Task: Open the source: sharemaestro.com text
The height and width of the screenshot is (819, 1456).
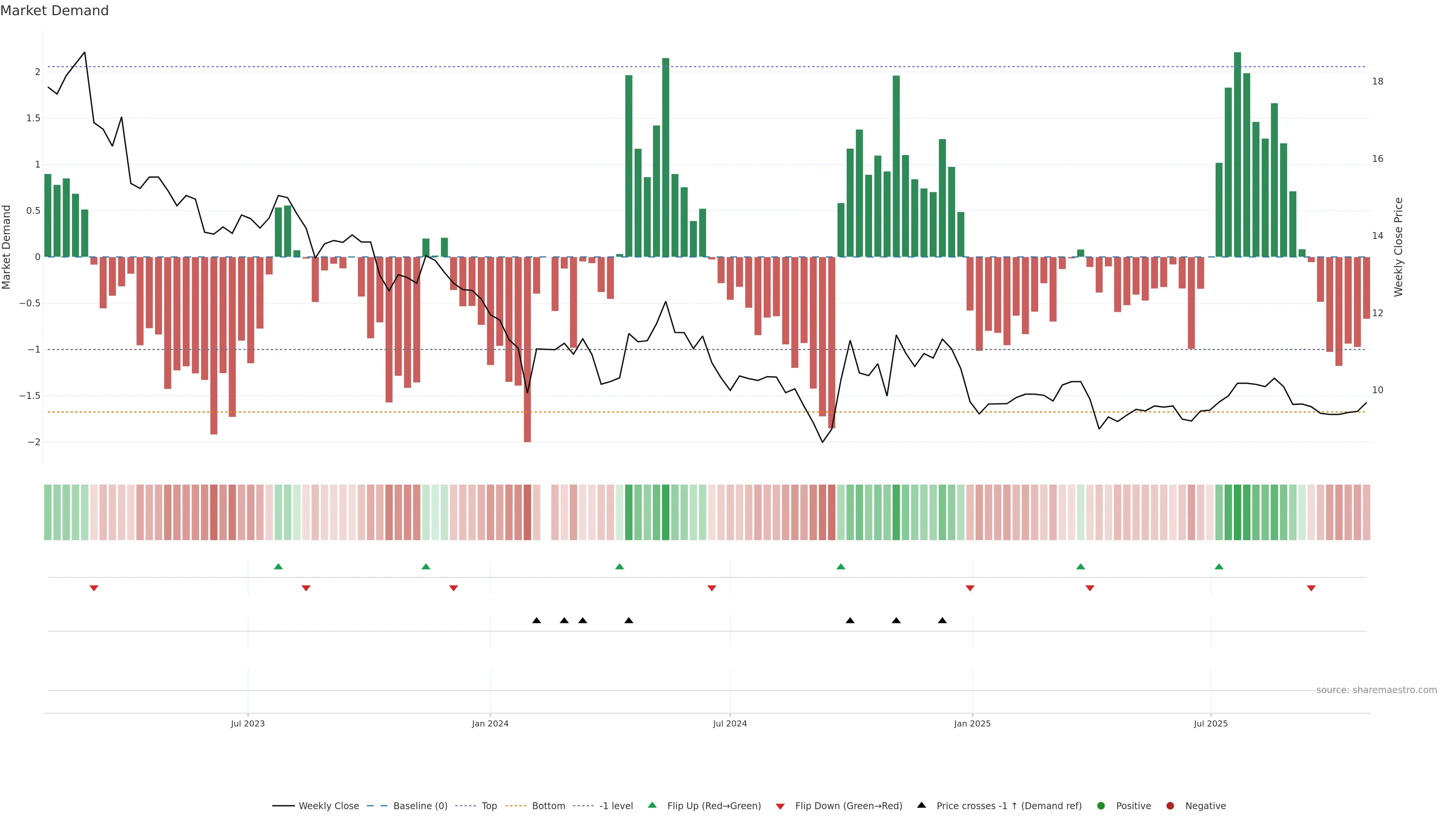Action: click(x=1376, y=690)
